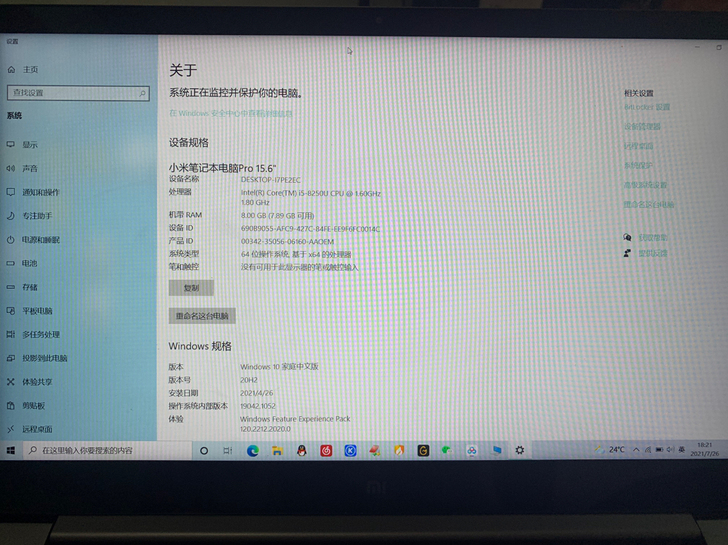Click the 复制 button under device specs

pyautogui.click(x=191, y=288)
